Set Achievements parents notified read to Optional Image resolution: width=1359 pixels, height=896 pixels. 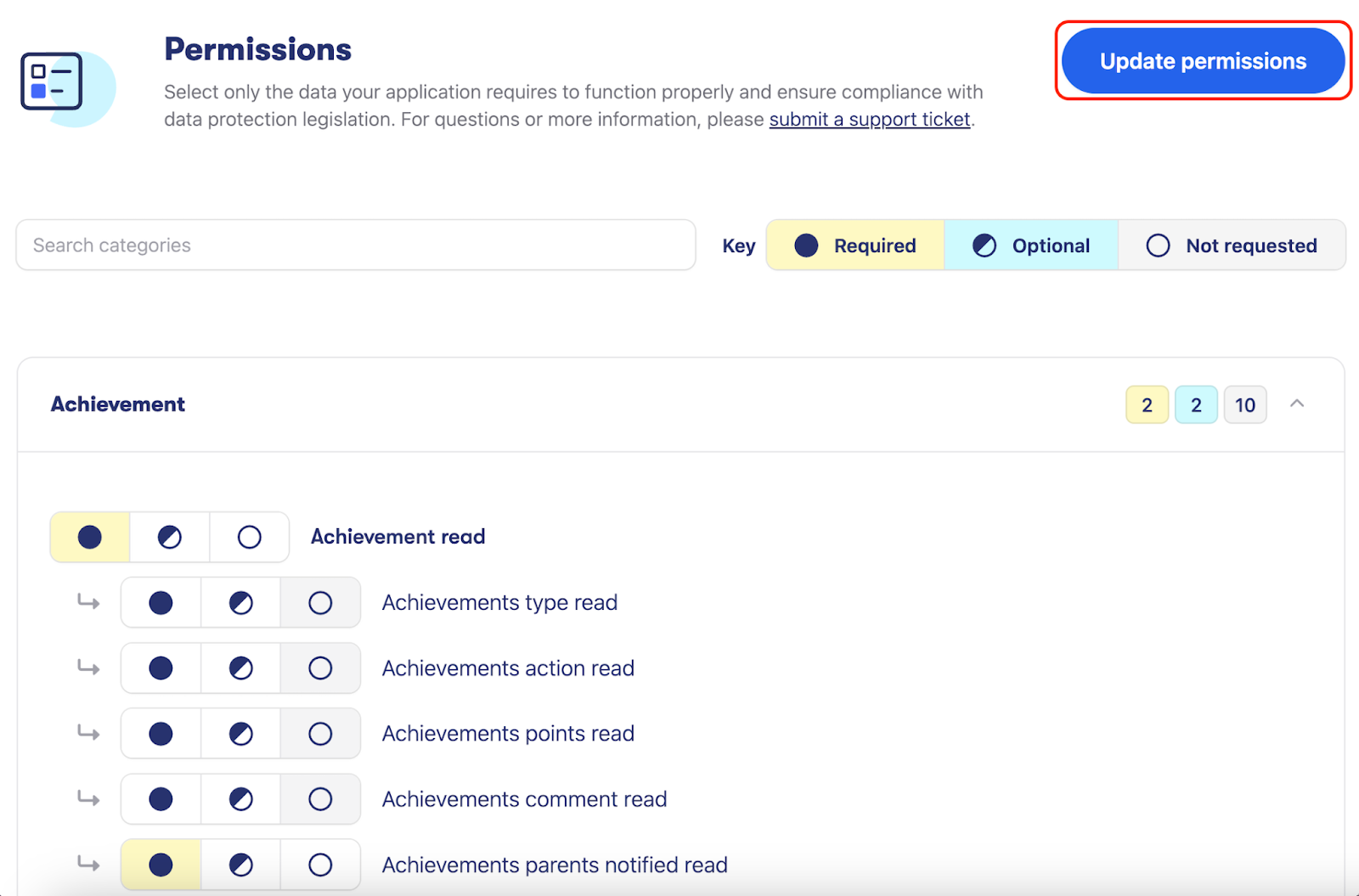(240, 865)
